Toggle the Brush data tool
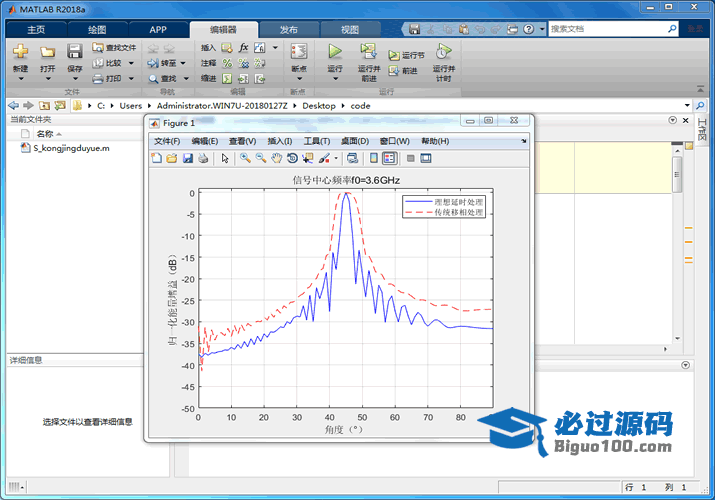Screen dimensions: 715x500 coord(324,158)
